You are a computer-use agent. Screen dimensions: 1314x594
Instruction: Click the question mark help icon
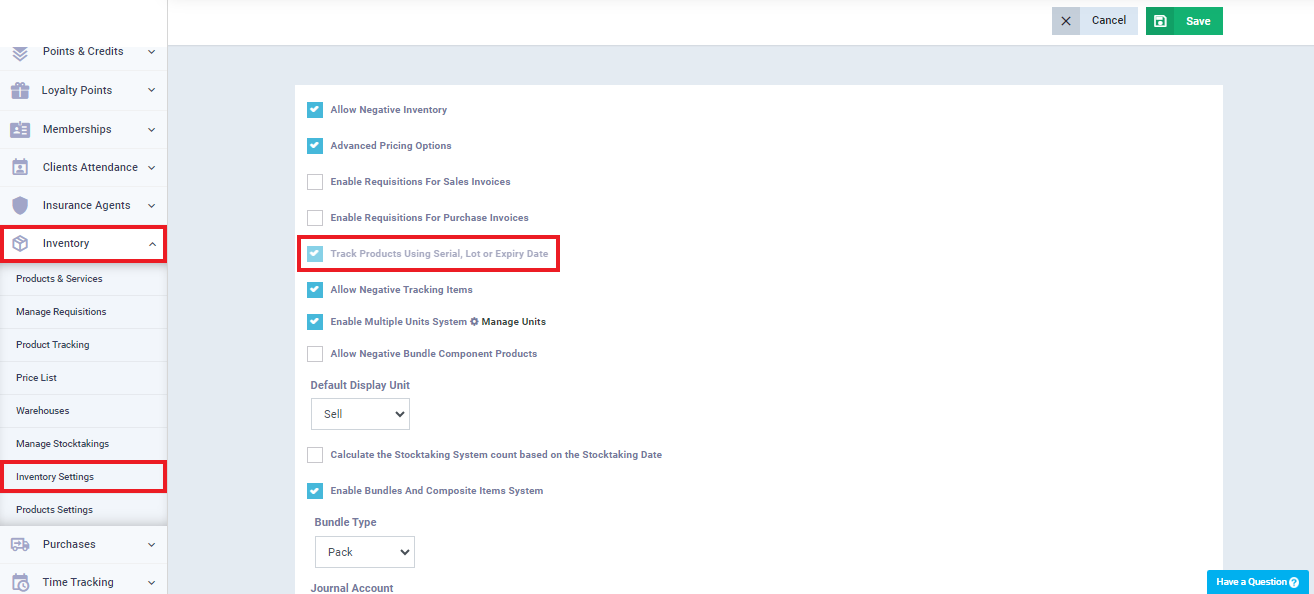[1294, 582]
